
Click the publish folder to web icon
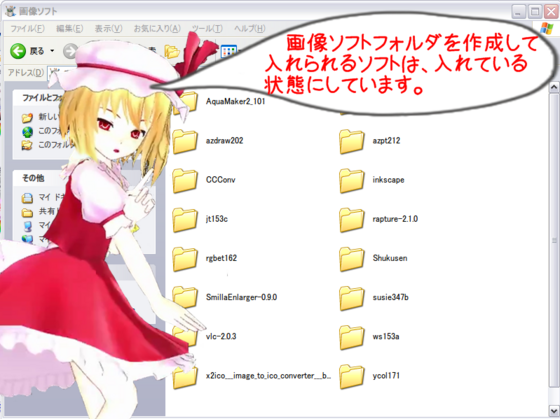[27, 132]
